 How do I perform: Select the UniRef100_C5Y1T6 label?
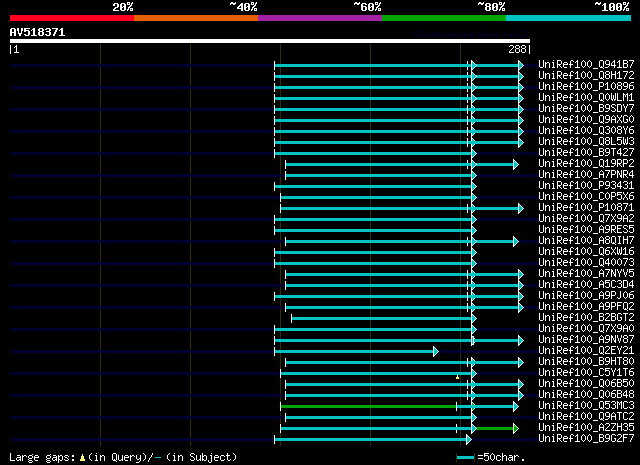tap(586, 373)
